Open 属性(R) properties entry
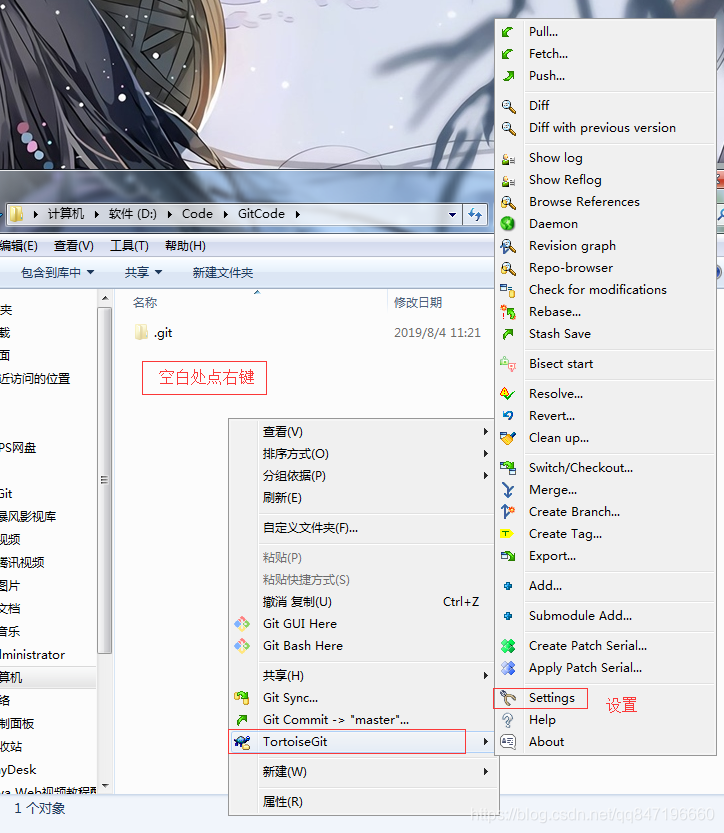This screenshot has width=724, height=833. (x=283, y=802)
